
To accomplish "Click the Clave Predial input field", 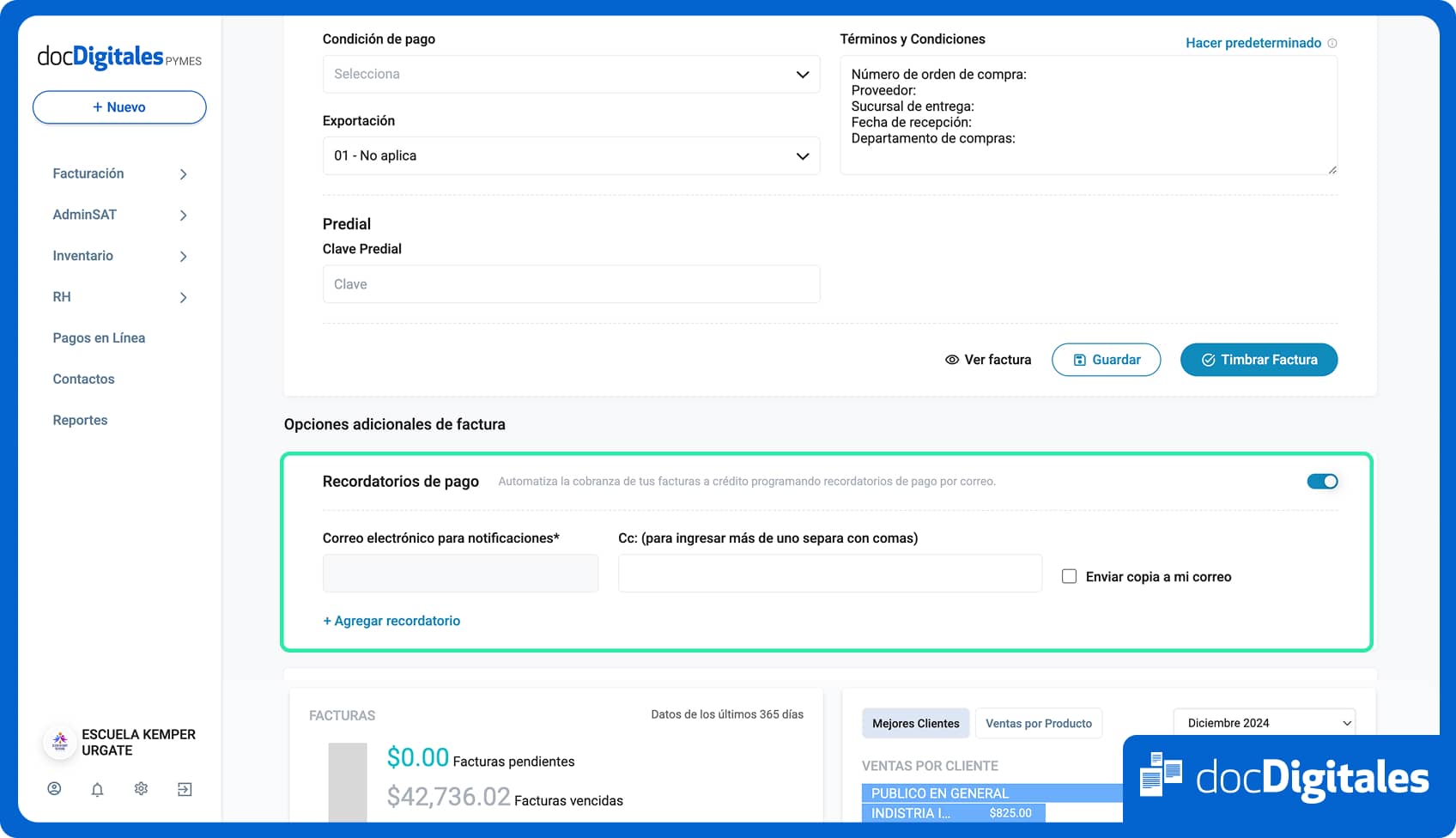I will click(571, 284).
